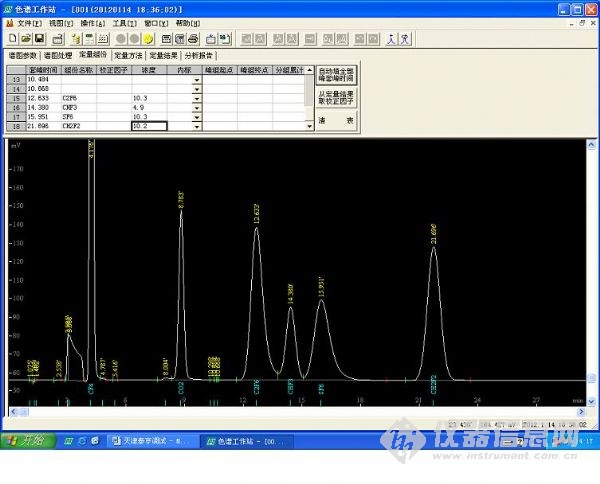The image size is (600, 484).
Task: Click the concentration cell 10.2 in row 18
Action: [x=149, y=126]
